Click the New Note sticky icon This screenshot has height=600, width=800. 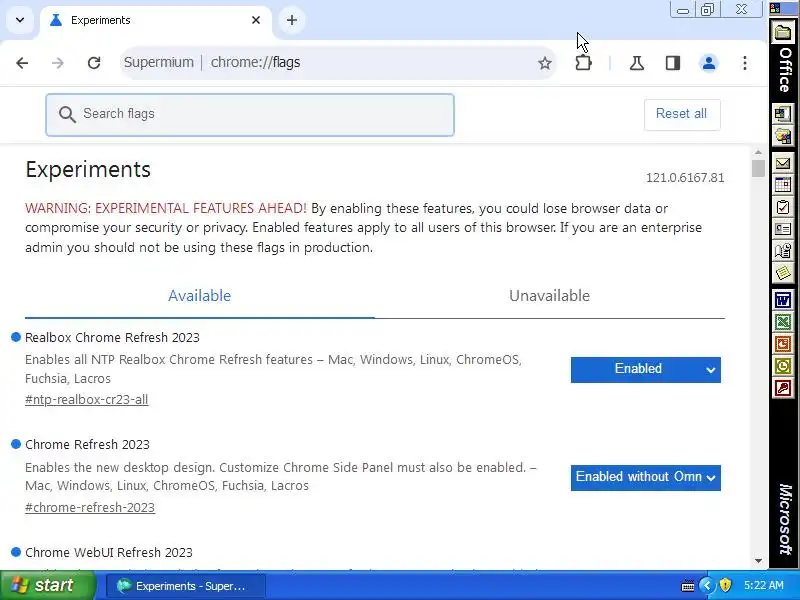pos(783,273)
